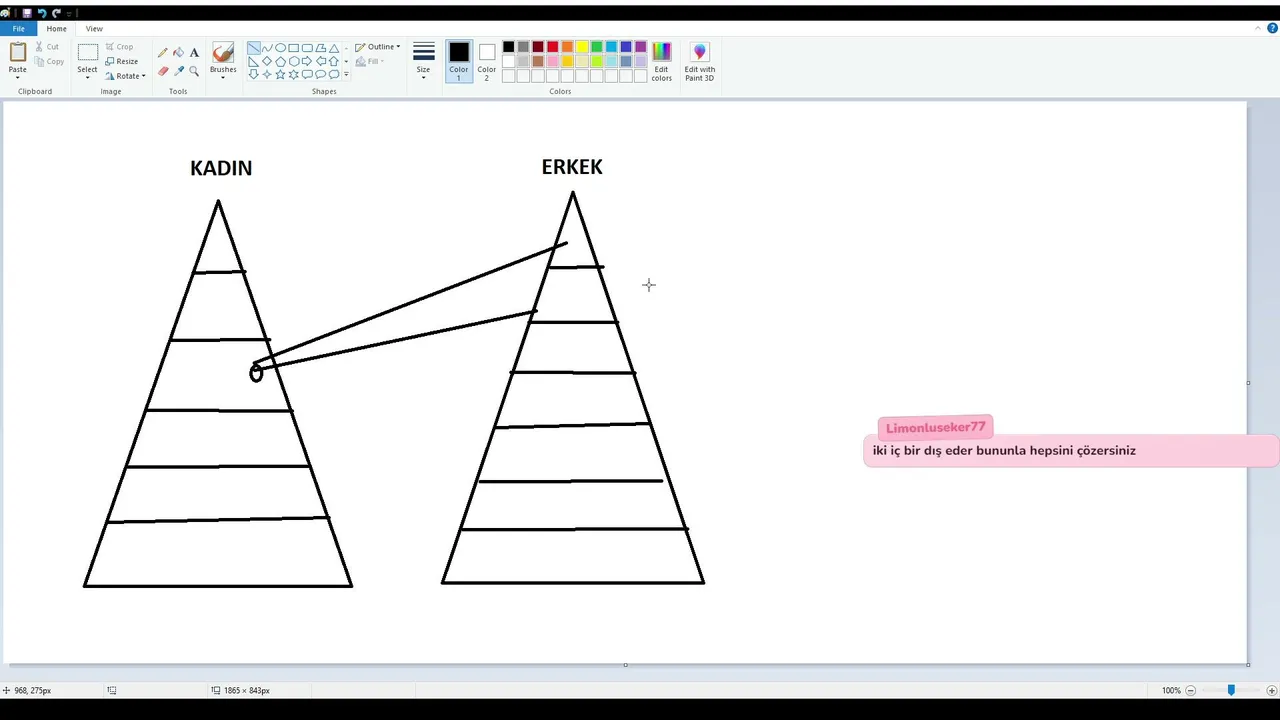Choose the Pentagon shape

280,61
